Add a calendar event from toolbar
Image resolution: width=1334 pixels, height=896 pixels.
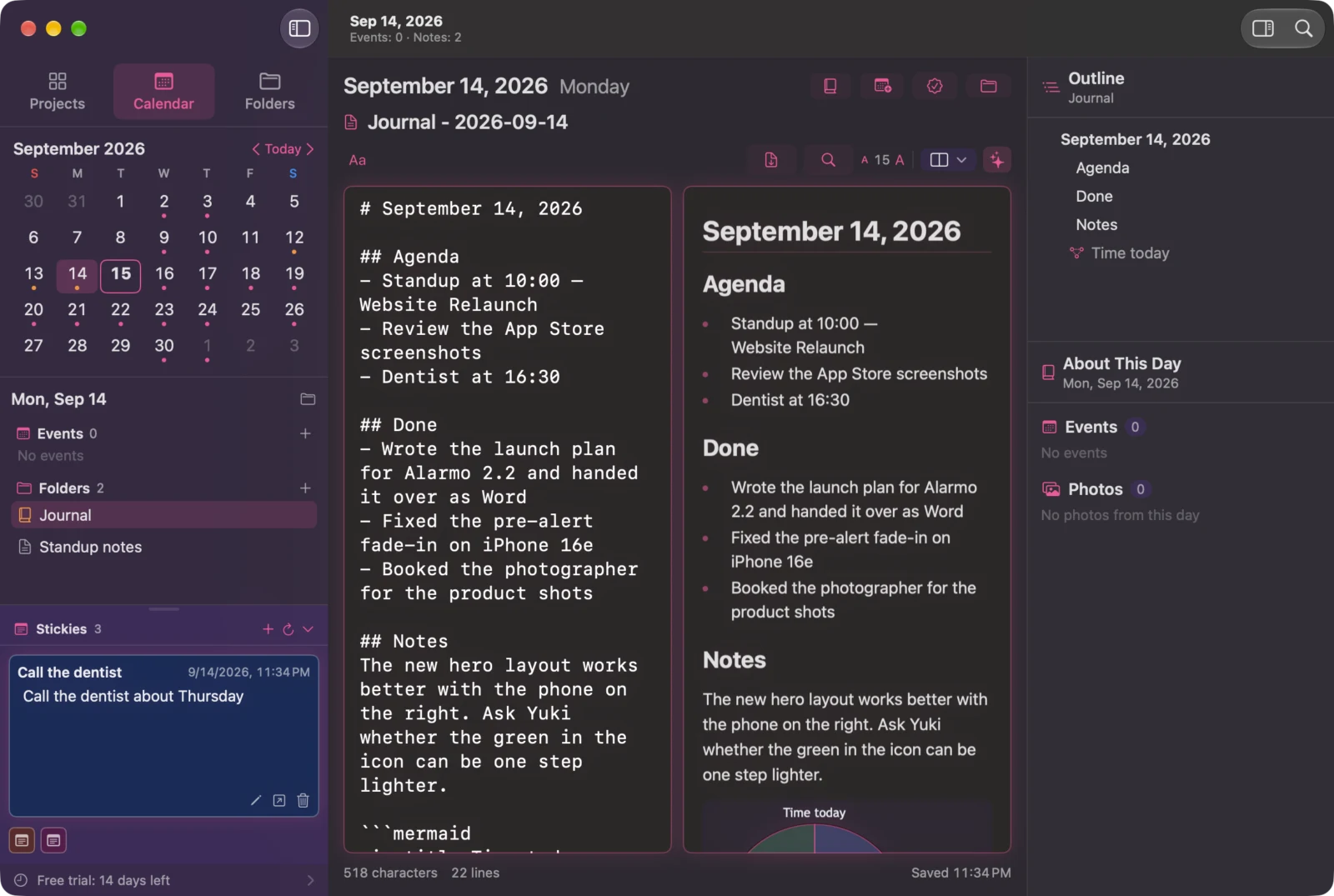883,86
